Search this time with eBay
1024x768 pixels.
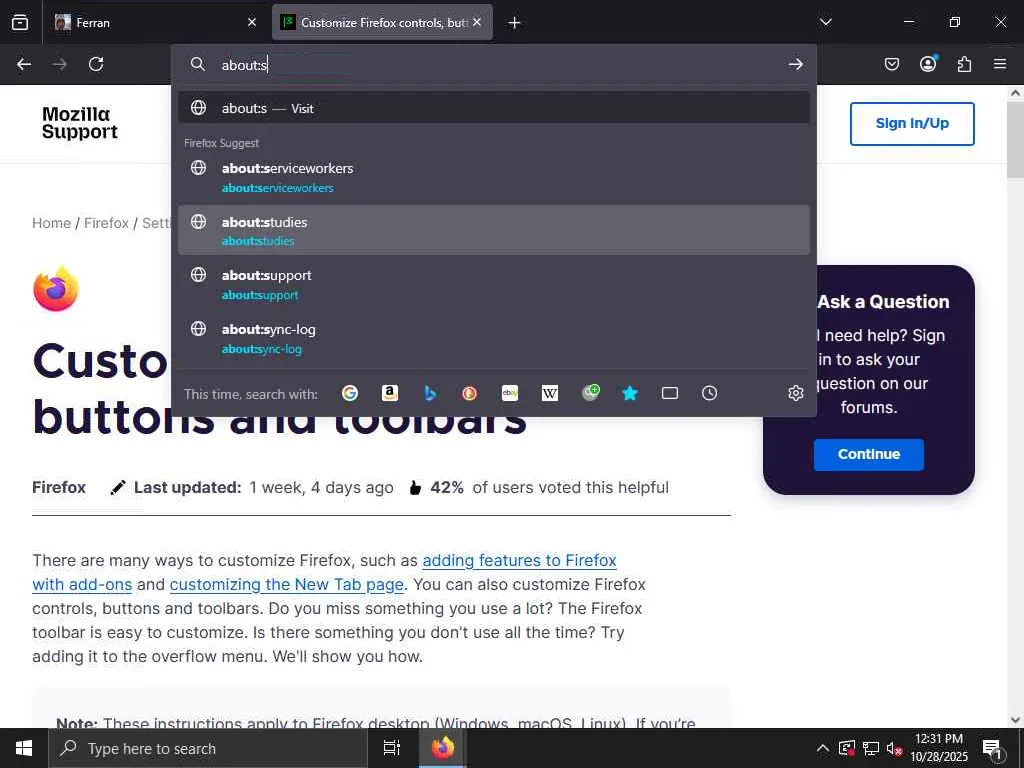pos(510,393)
